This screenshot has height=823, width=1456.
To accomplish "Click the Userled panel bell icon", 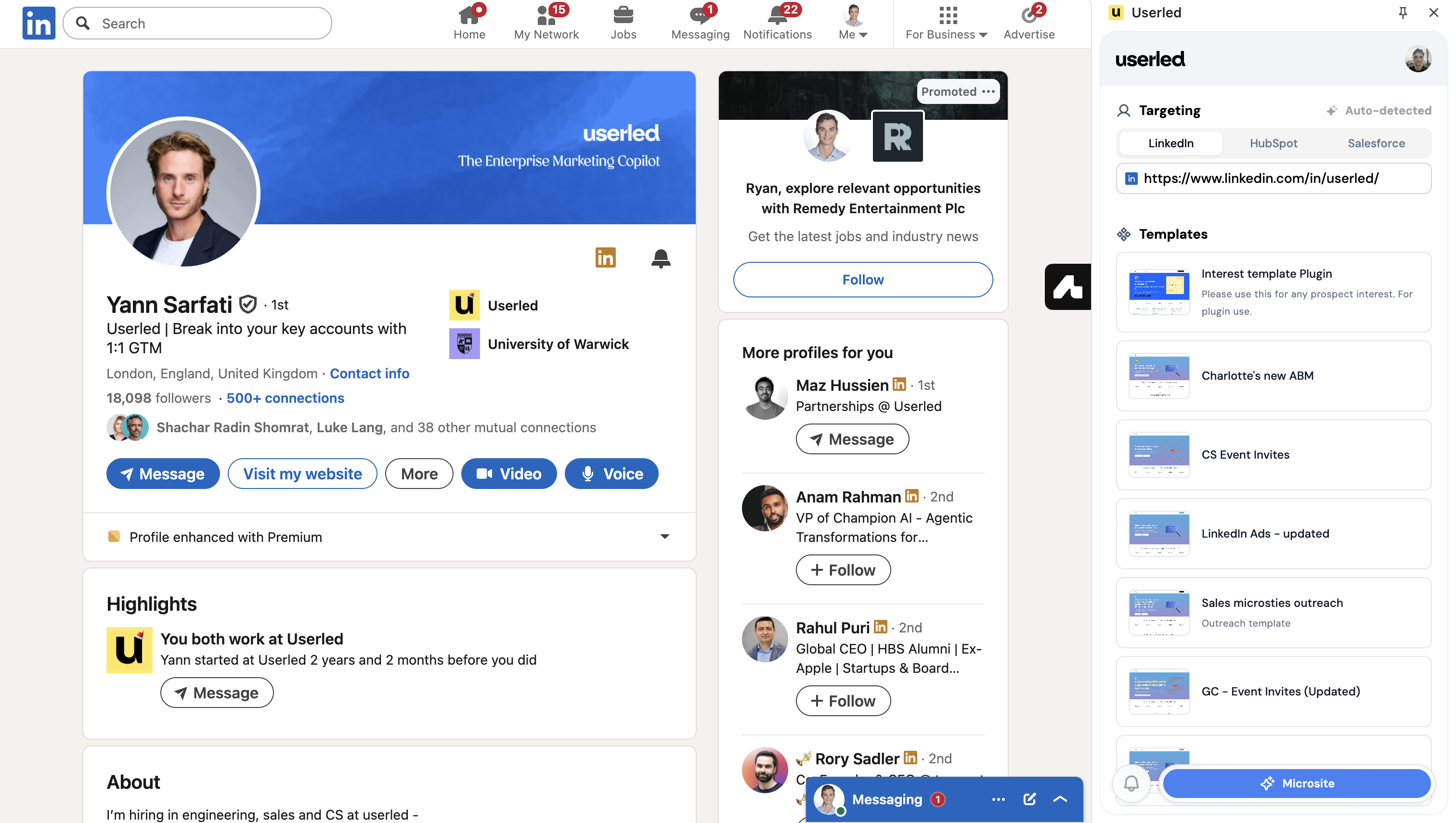I will 1131,783.
